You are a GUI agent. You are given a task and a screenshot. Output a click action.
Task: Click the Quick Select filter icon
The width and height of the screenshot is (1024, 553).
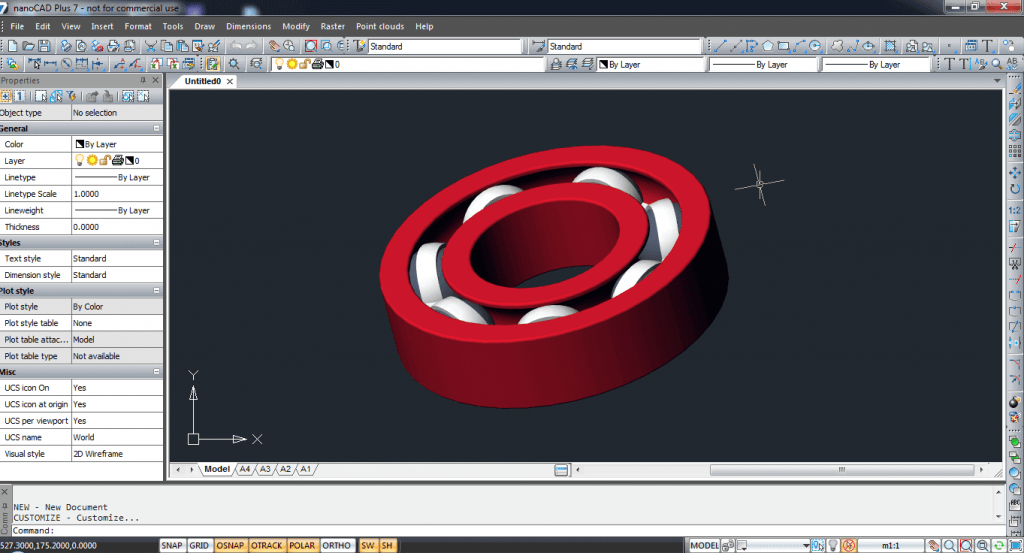tap(72, 96)
